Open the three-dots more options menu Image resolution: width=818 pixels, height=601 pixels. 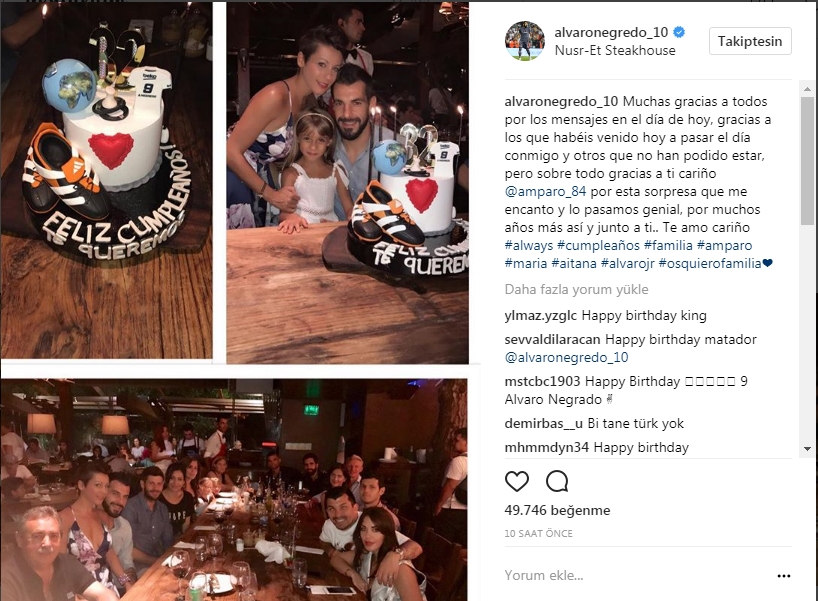784,576
